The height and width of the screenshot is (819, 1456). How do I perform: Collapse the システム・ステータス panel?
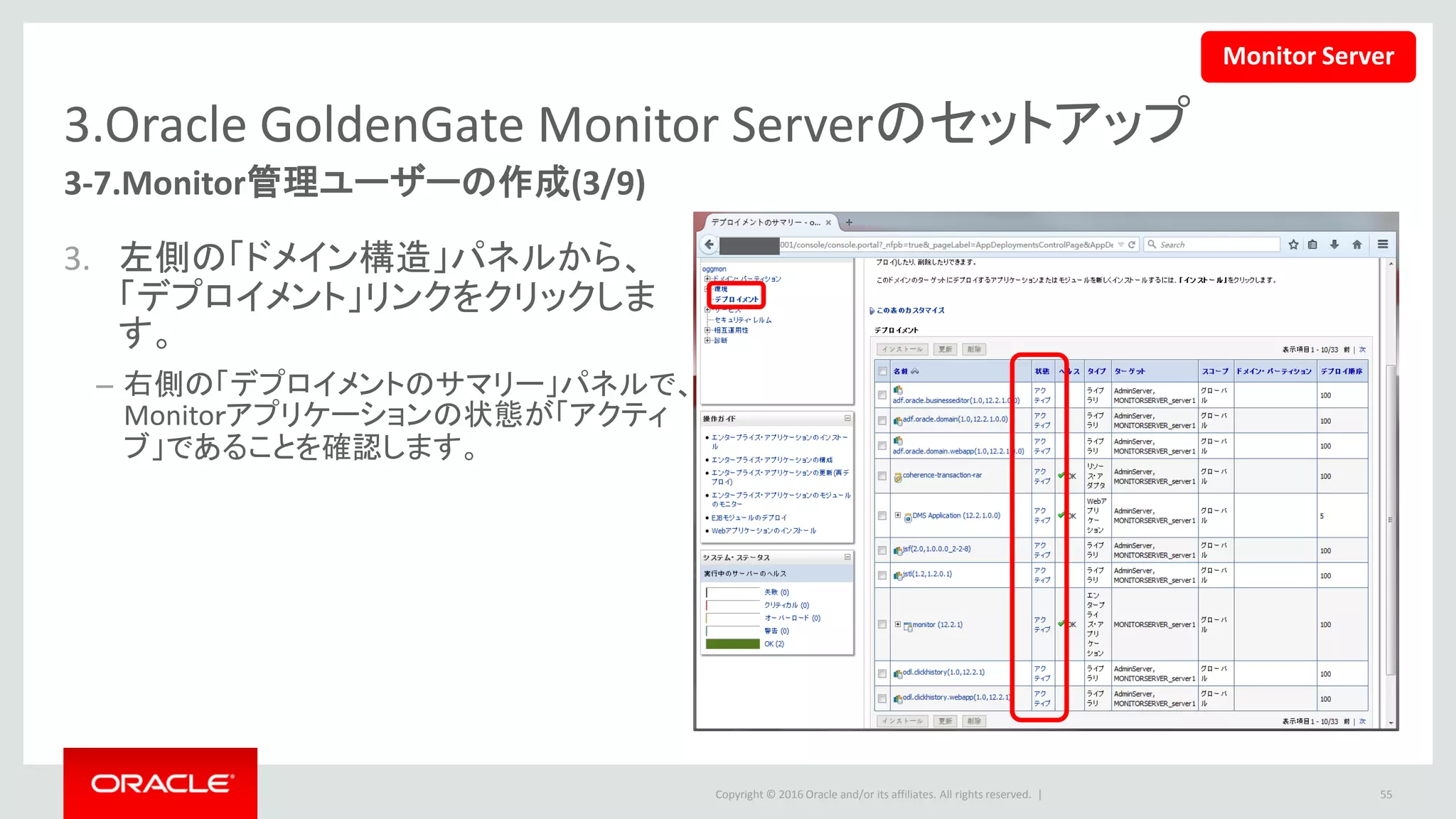pos(847,557)
